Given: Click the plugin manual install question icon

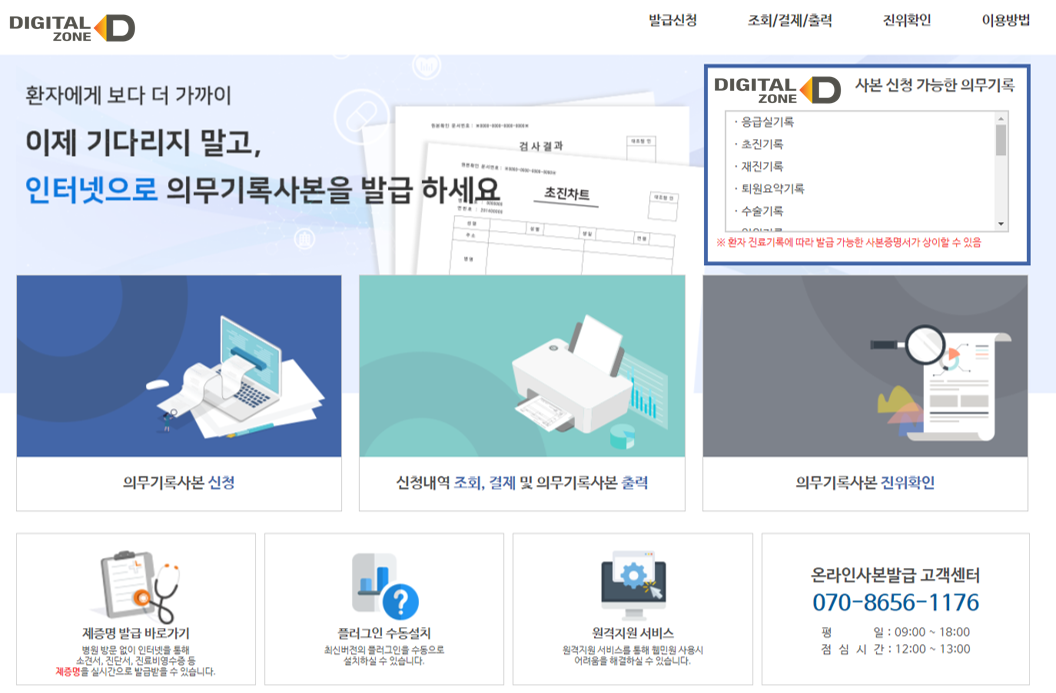Looking at the screenshot, I should pyautogui.click(x=384, y=586).
